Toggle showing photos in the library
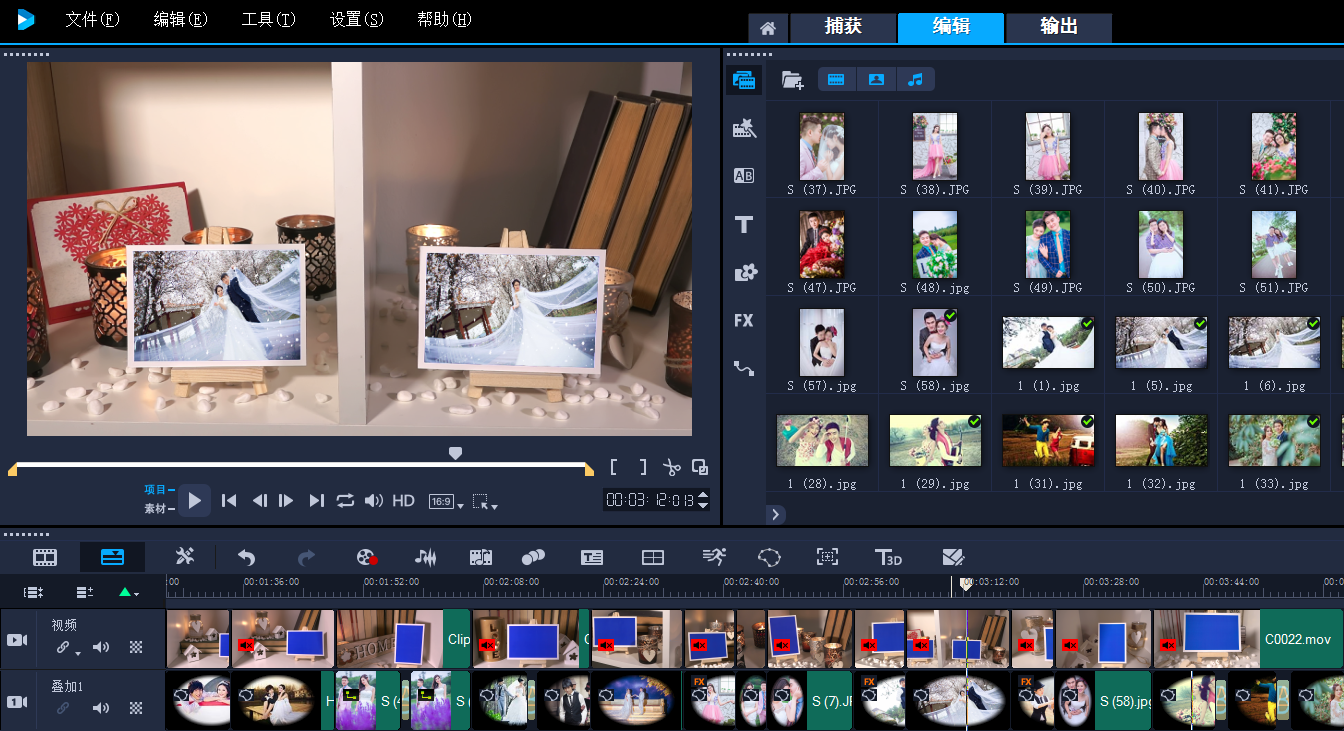Viewport: 1344px width, 731px height. [x=876, y=79]
